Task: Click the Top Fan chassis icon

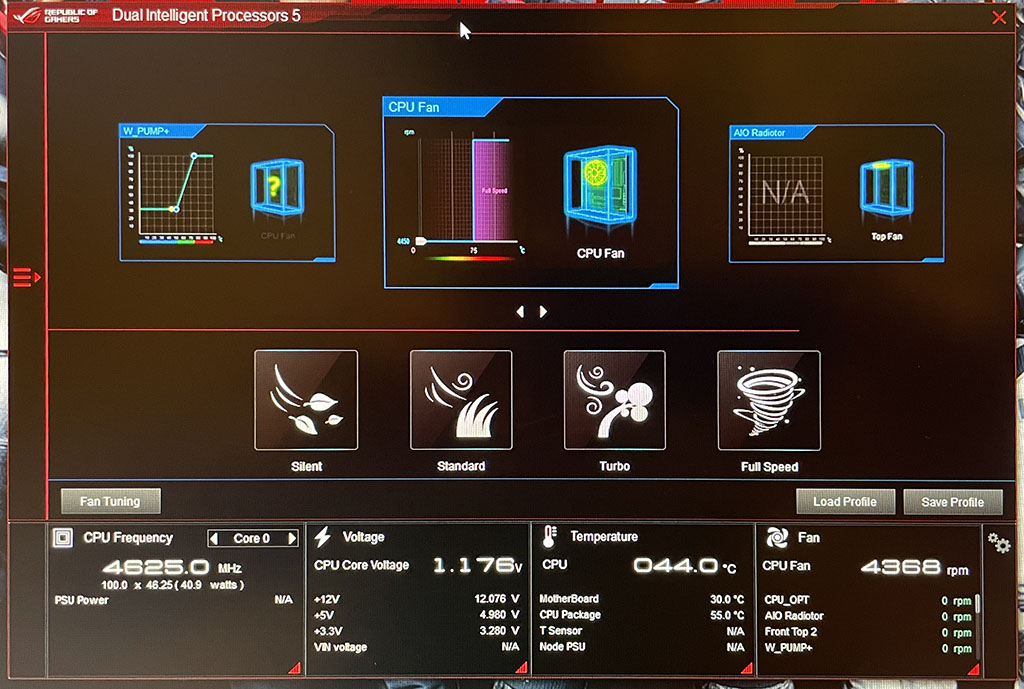Action: pos(886,188)
